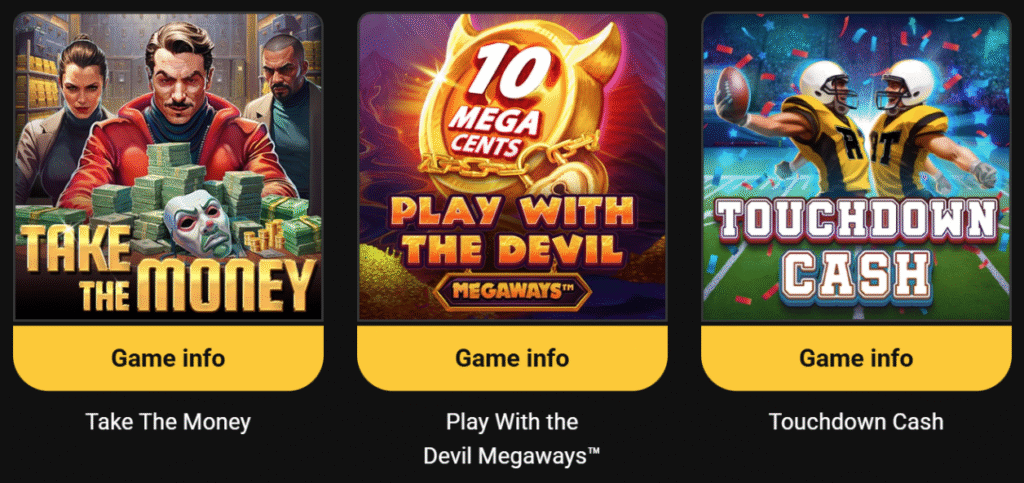Screen dimensions: 1024x483
Task: Click the Megaways™ logo badge
Action: pyautogui.click(x=512, y=289)
